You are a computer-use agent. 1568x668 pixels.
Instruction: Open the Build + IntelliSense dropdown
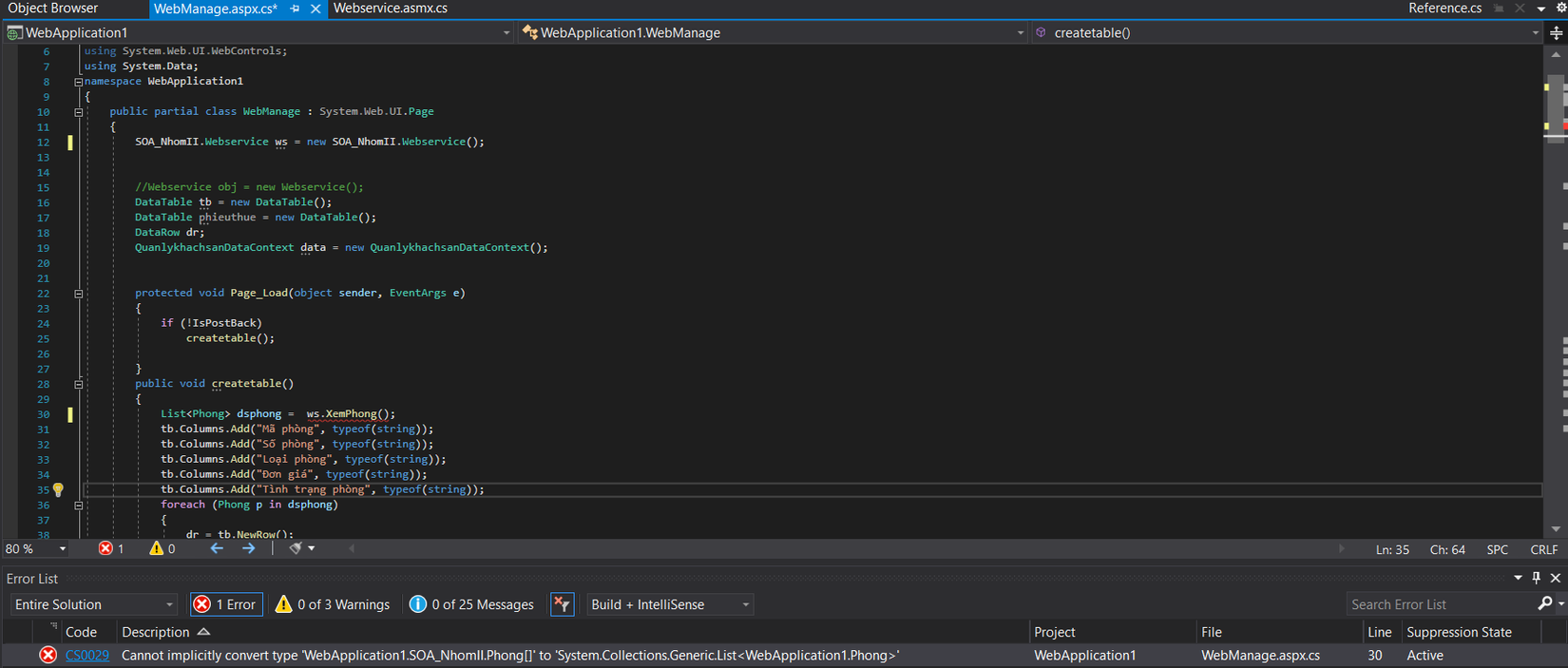point(669,604)
